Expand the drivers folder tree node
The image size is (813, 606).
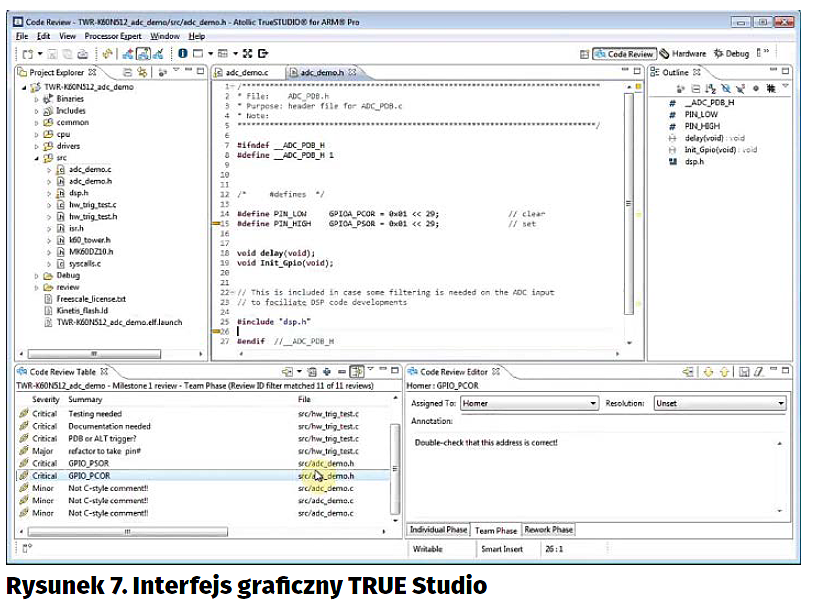click(37, 146)
